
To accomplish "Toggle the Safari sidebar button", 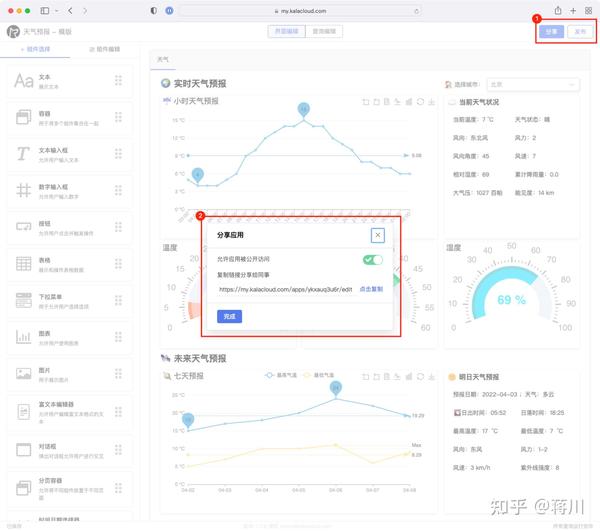I will tap(45, 11).
